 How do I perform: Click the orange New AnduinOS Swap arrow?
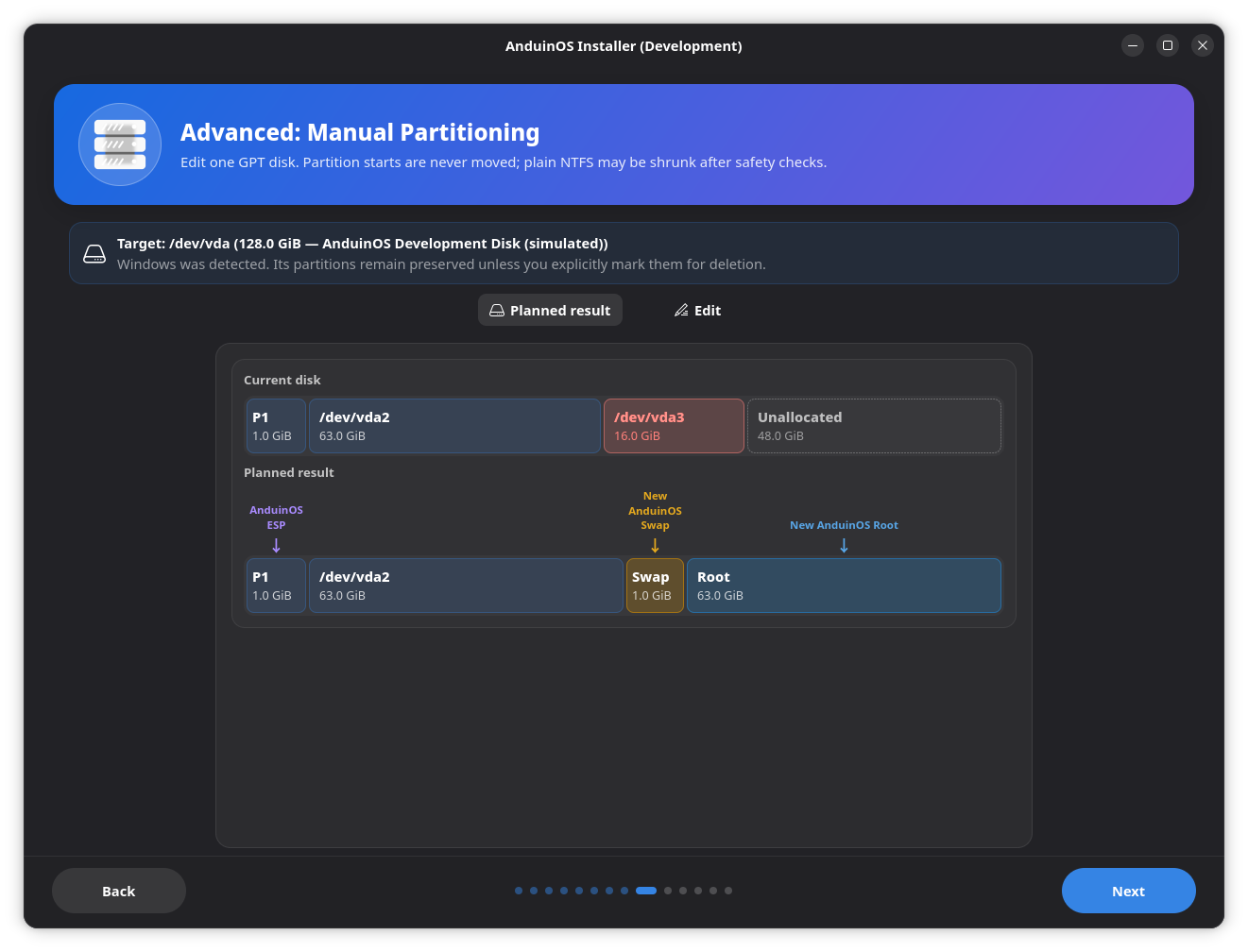coord(655,546)
